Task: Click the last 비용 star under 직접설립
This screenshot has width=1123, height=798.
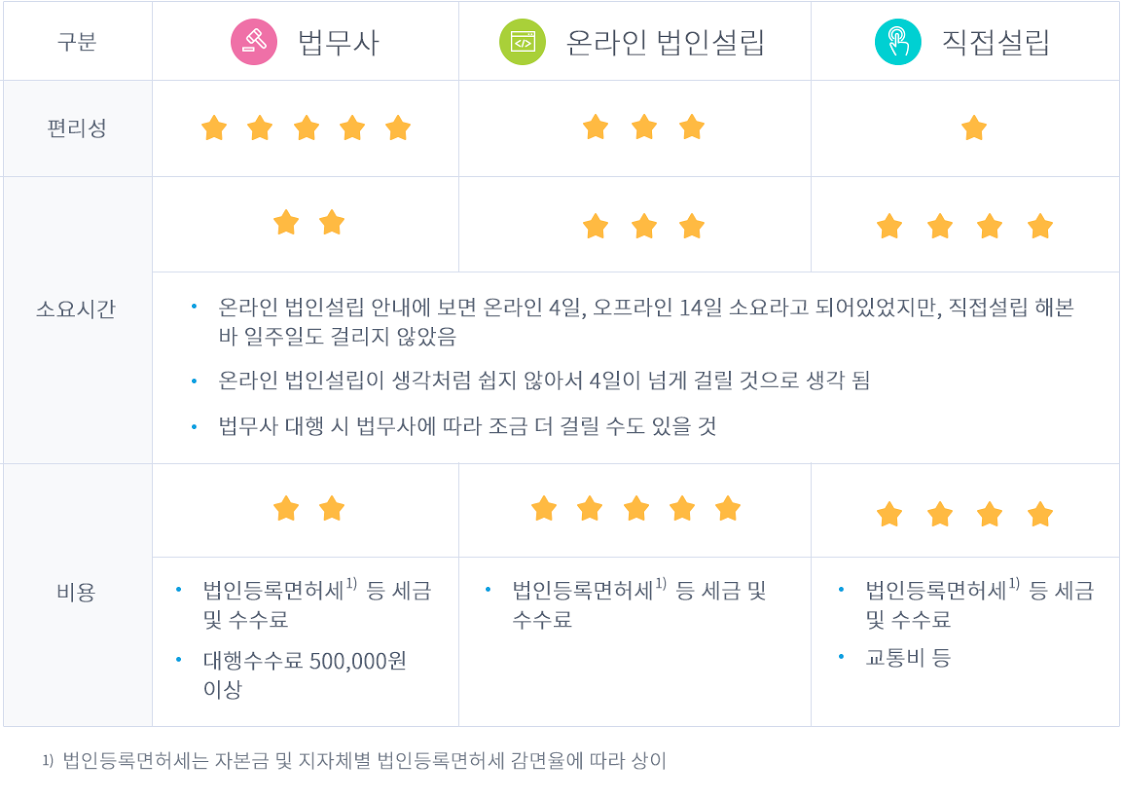Action: [1039, 514]
